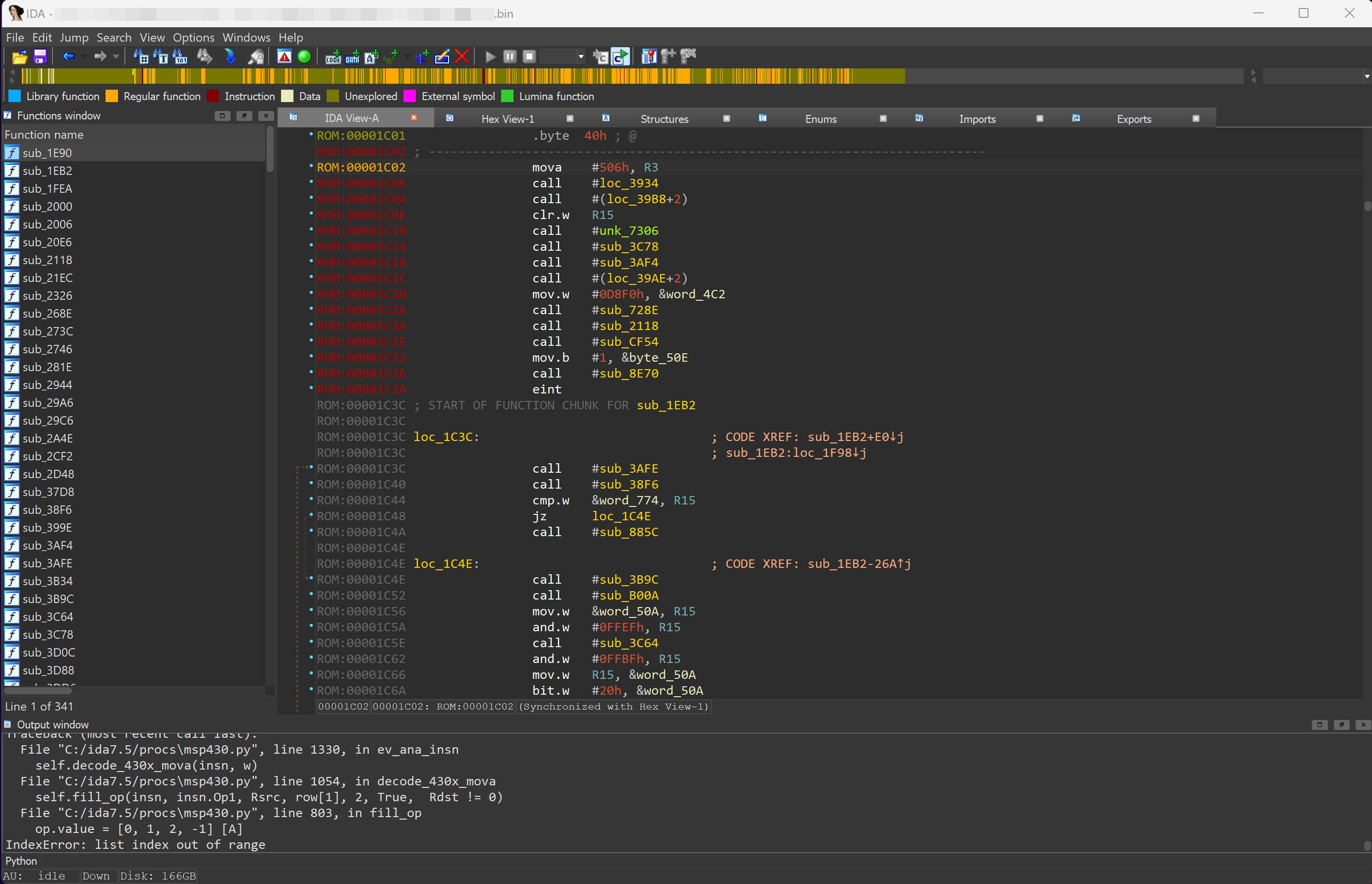
Task: Switch to the Structures tab
Action: pos(664,119)
